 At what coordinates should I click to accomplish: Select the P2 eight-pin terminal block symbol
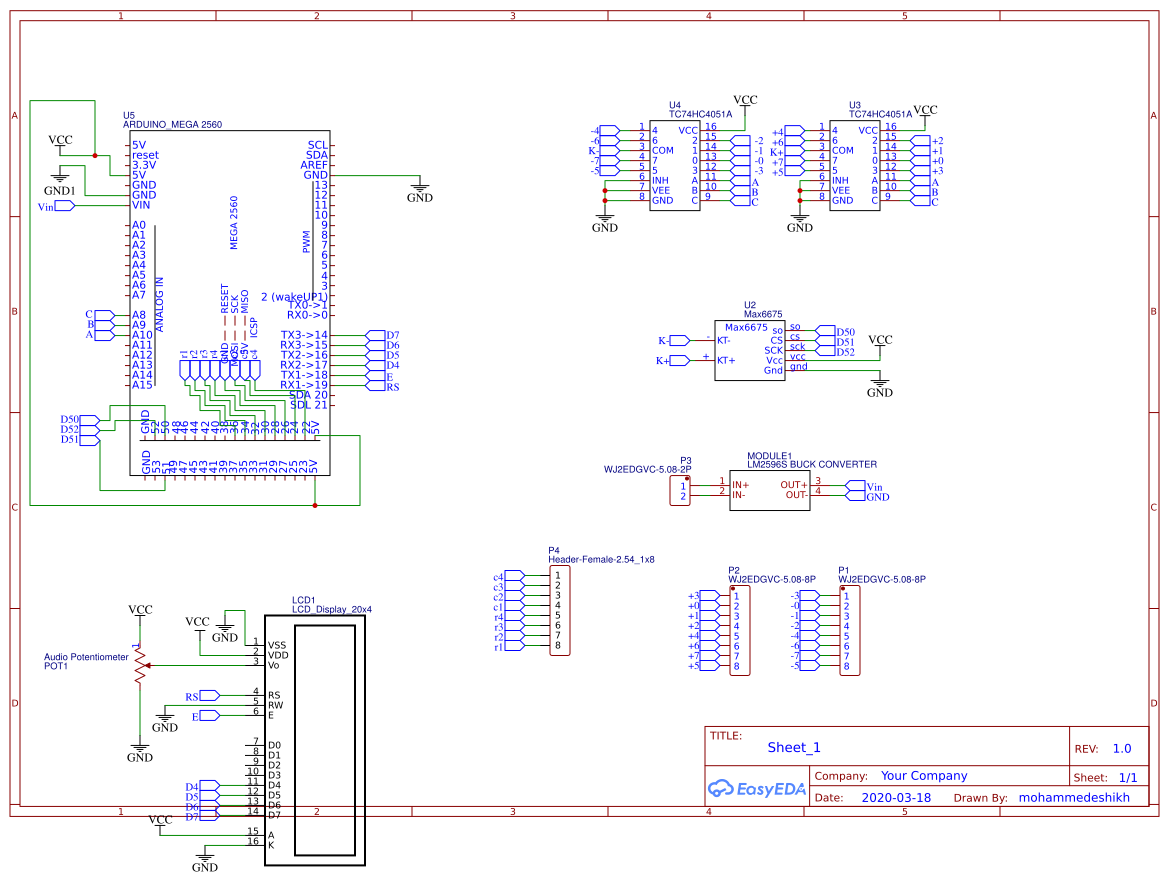tap(740, 631)
